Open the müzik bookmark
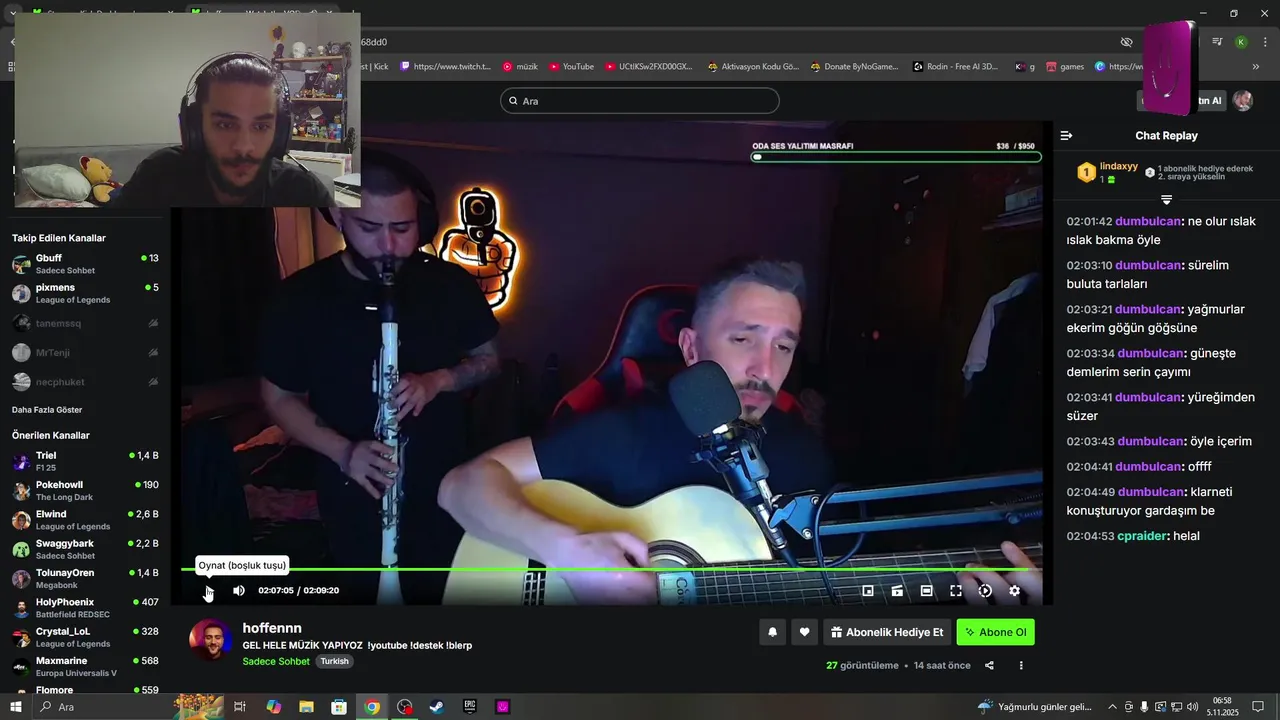 [x=520, y=67]
